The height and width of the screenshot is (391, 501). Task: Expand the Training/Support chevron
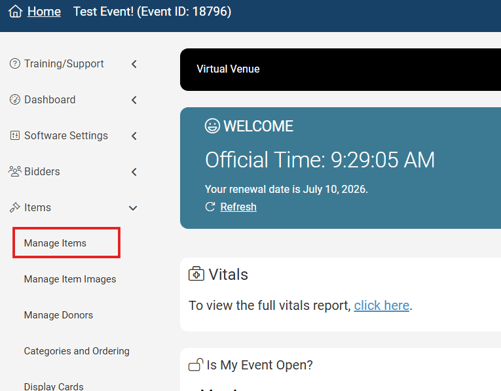[134, 64]
